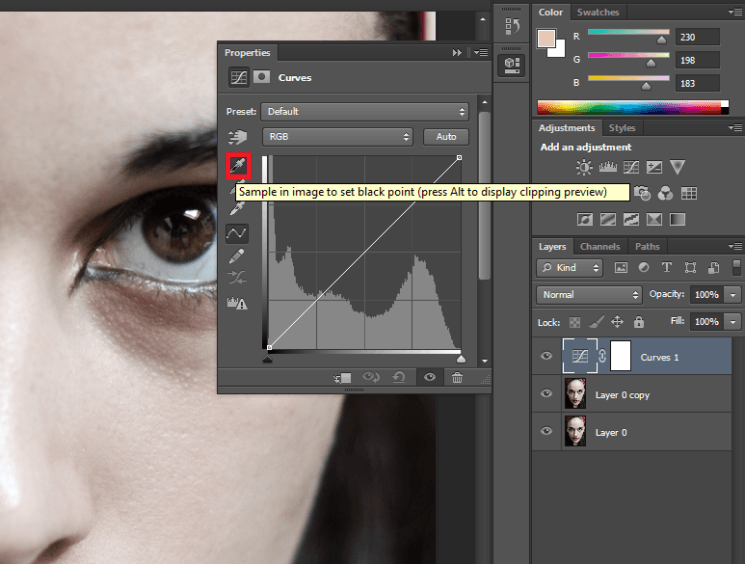Select the Layer 0 thumbnail
Screen dimensions: 745x564
pos(575,431)
